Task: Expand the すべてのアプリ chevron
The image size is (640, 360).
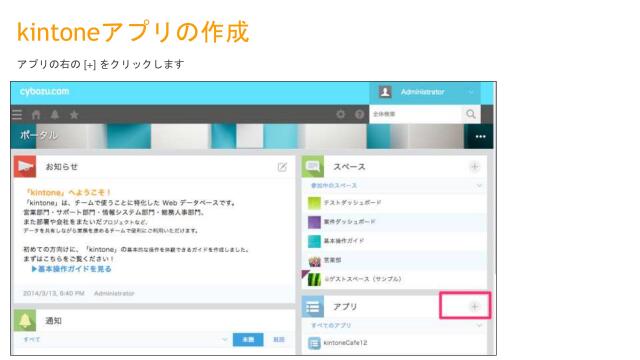Action: tap(479, 325)
